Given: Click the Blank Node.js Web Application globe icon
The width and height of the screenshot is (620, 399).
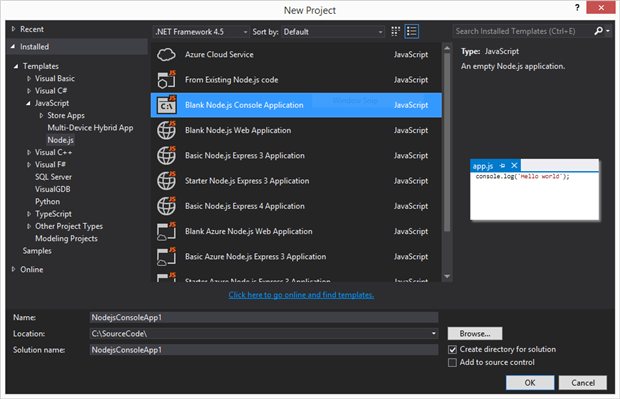Looking at the screenshot, I should [x=166, y=130].
